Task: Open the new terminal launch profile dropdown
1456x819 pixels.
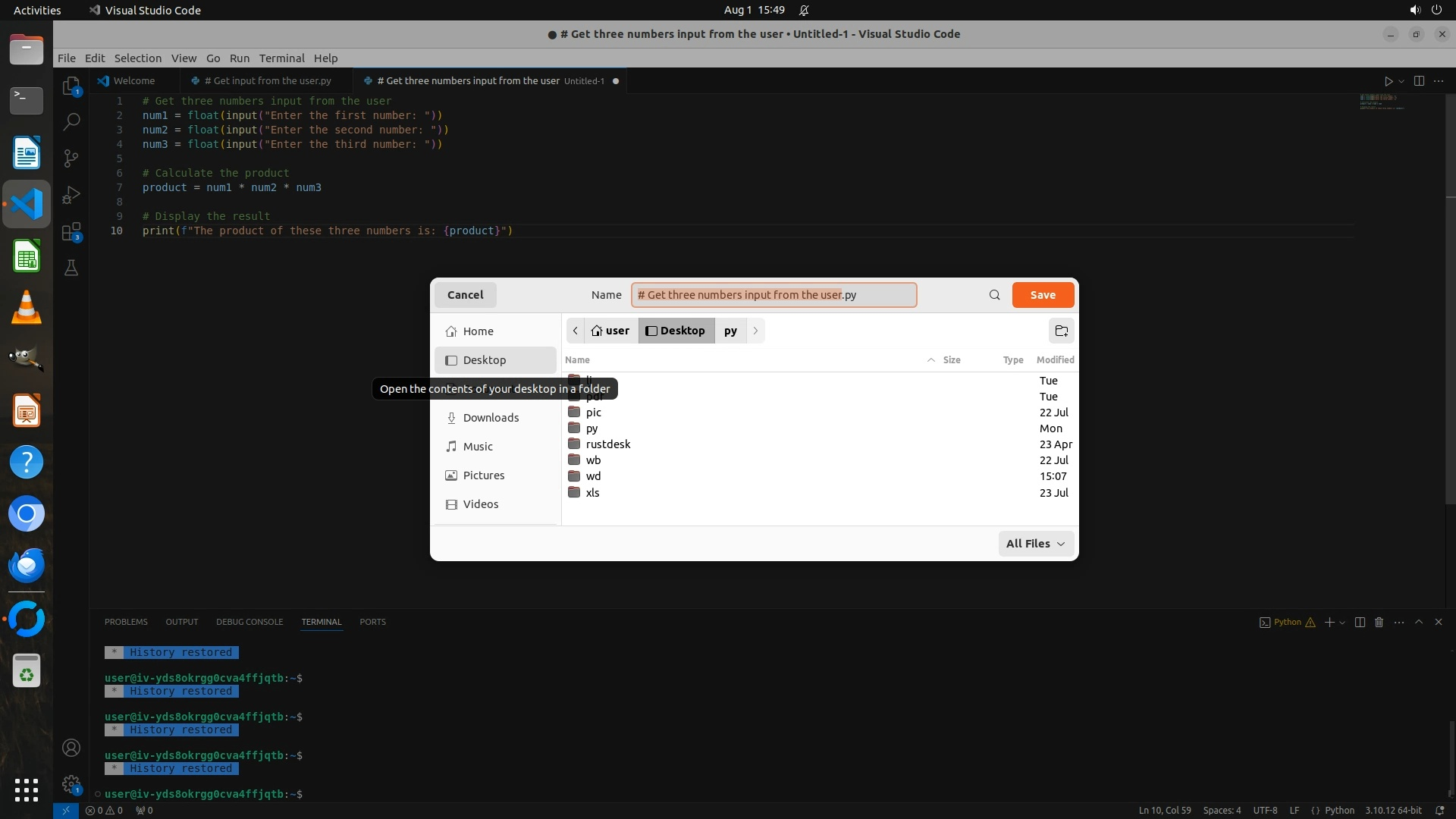Action: click(1342, 622)
